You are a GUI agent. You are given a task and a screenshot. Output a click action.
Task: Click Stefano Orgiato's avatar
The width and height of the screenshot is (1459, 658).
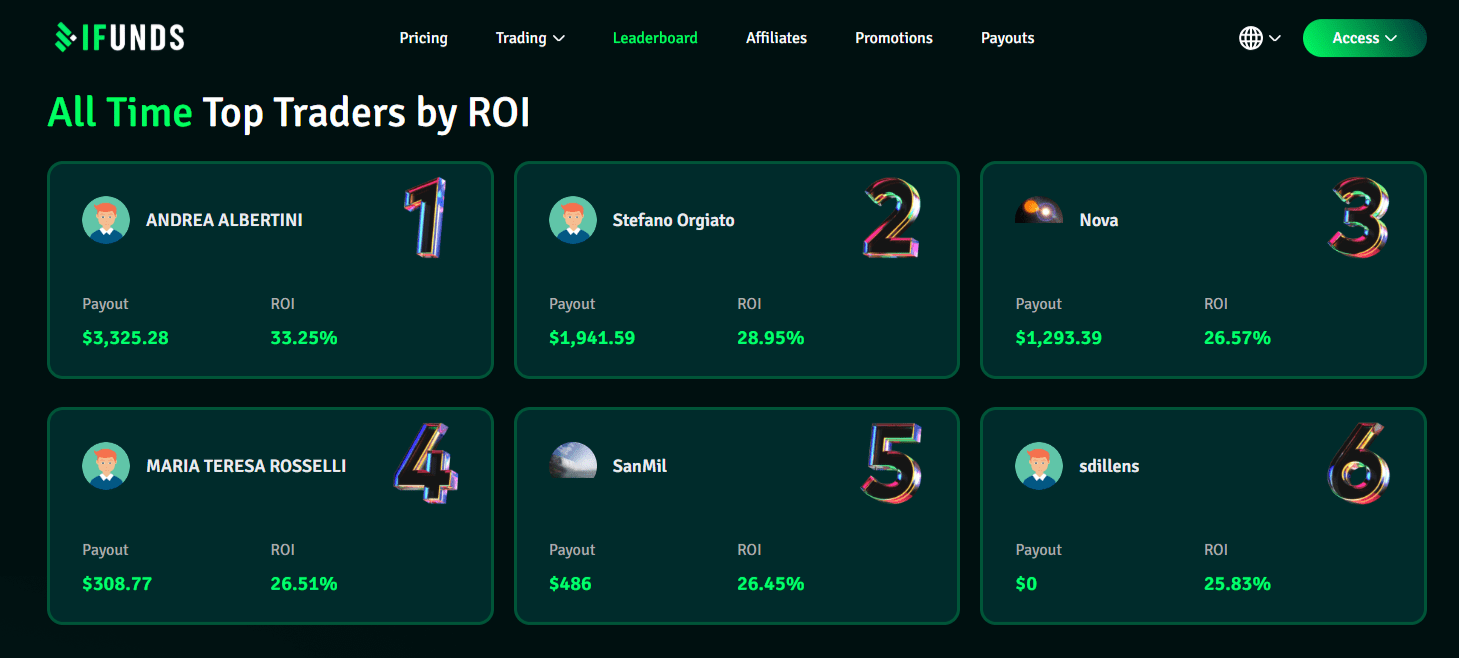click(572, 220)
